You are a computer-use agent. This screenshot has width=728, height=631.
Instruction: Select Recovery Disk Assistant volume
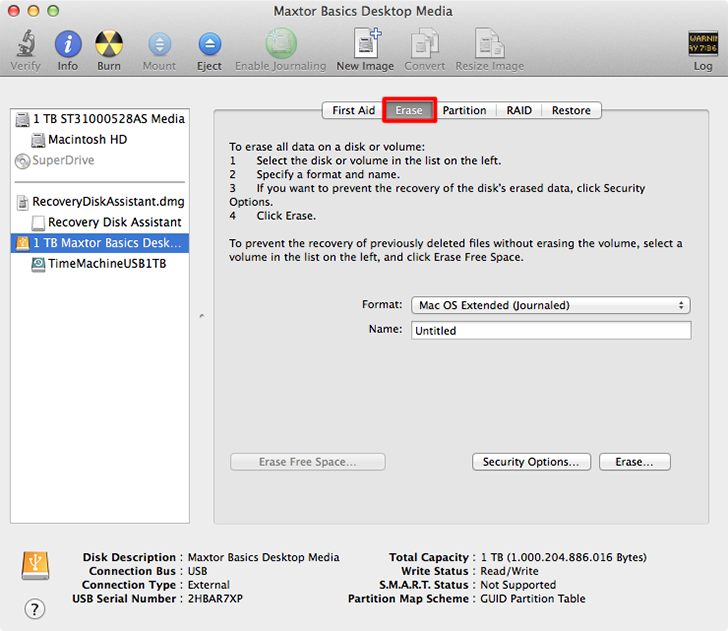pos(100,222)
